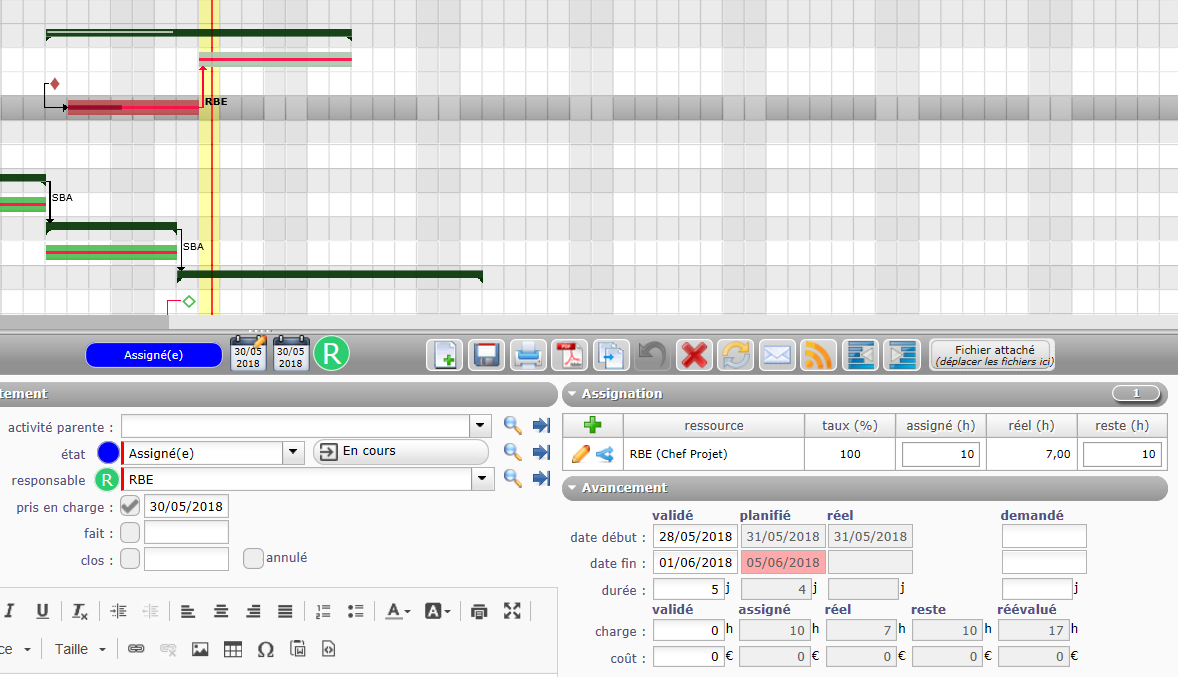Toggle the 'pris en charge' checkbox
The width and height of the screenshot is (1178, 677).
click(130, 506)
